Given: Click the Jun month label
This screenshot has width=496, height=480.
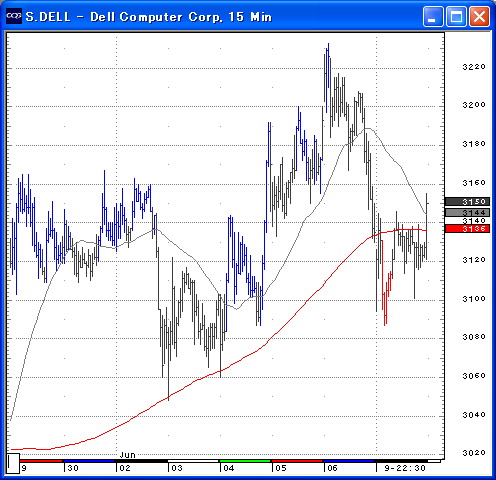Looking at the screenshot, I should click(x=127, y=455).
